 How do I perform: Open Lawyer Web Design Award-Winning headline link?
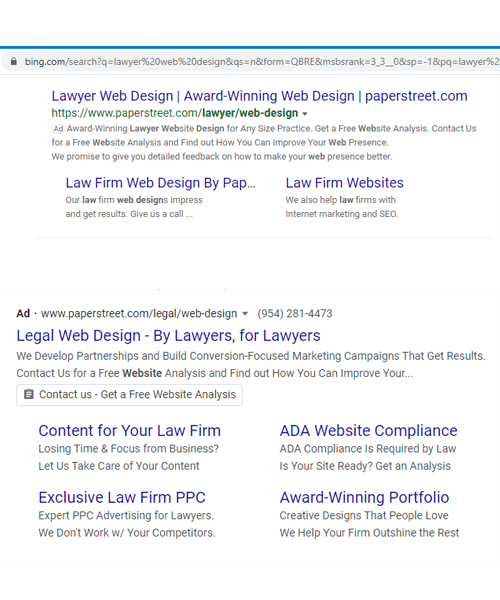[259, 96]
